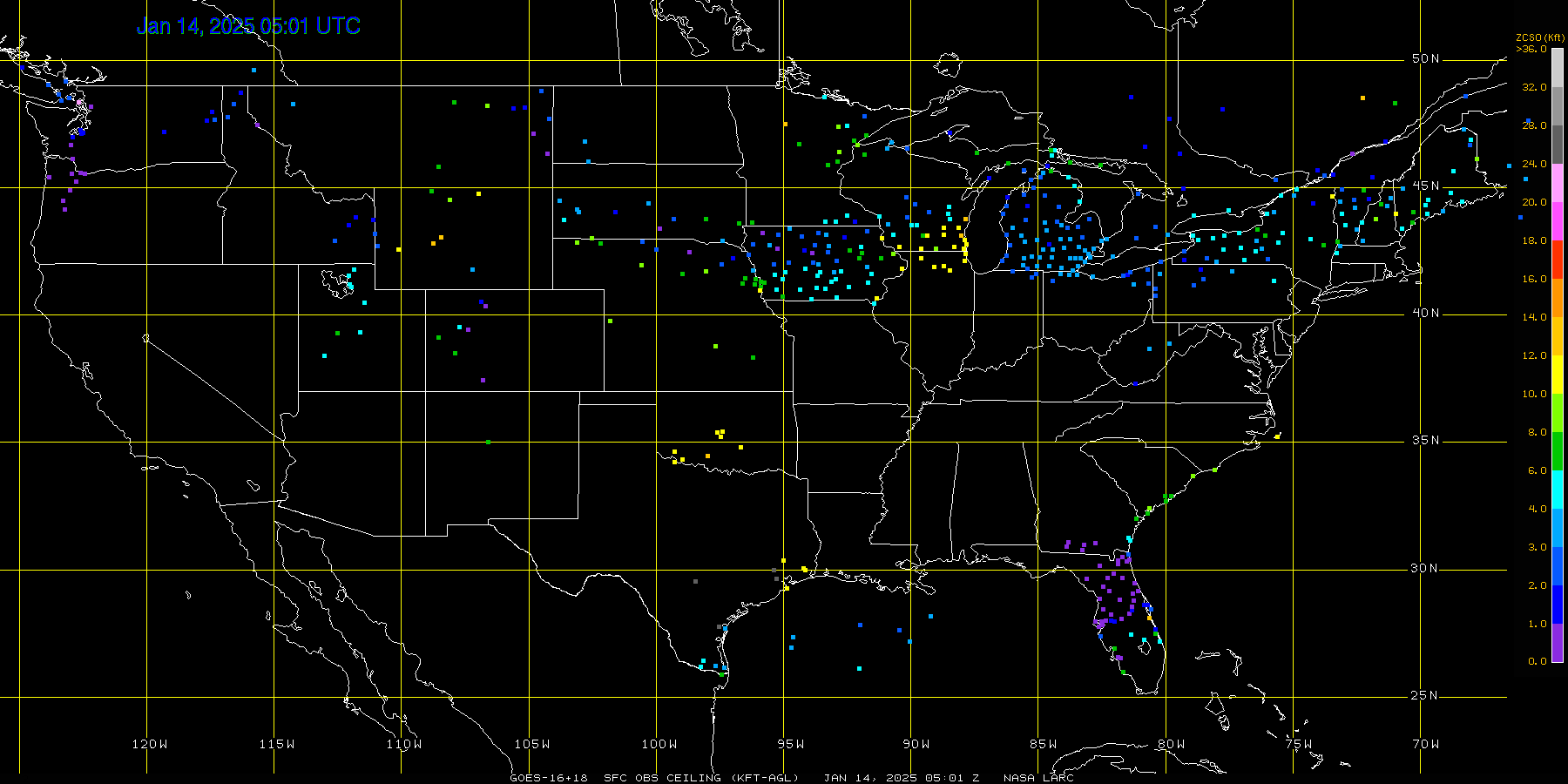Click the '6.0' legend value
Screen dimensions: 1568x784
1538,470
